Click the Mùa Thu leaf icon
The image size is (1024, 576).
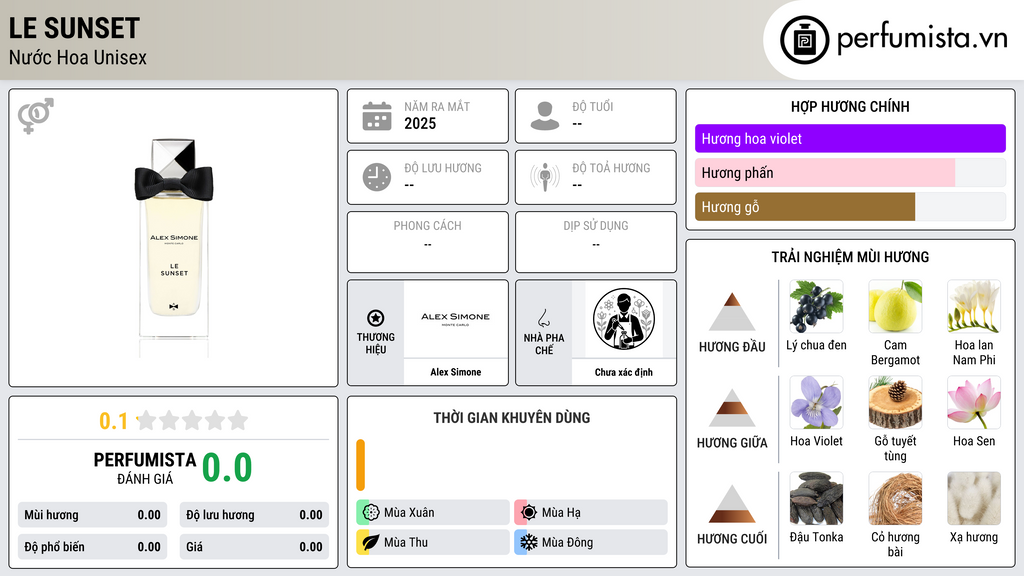tap(371, 542)
